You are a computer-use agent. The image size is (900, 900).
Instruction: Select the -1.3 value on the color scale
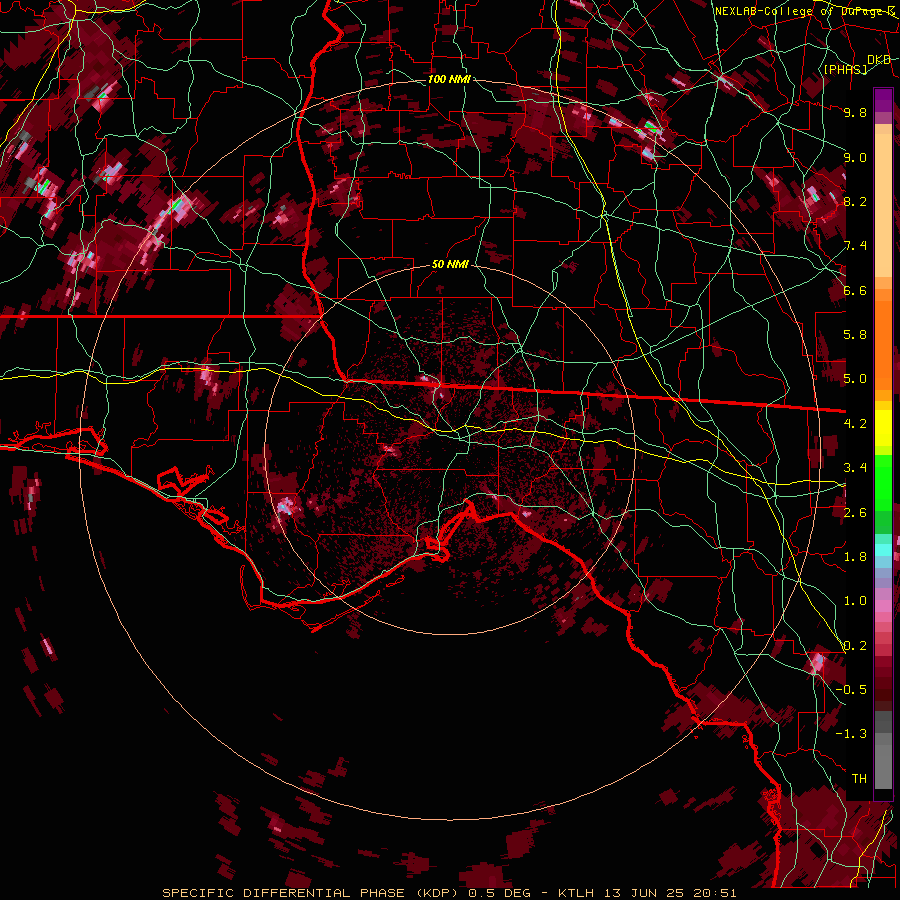click(x=851, y=734)
